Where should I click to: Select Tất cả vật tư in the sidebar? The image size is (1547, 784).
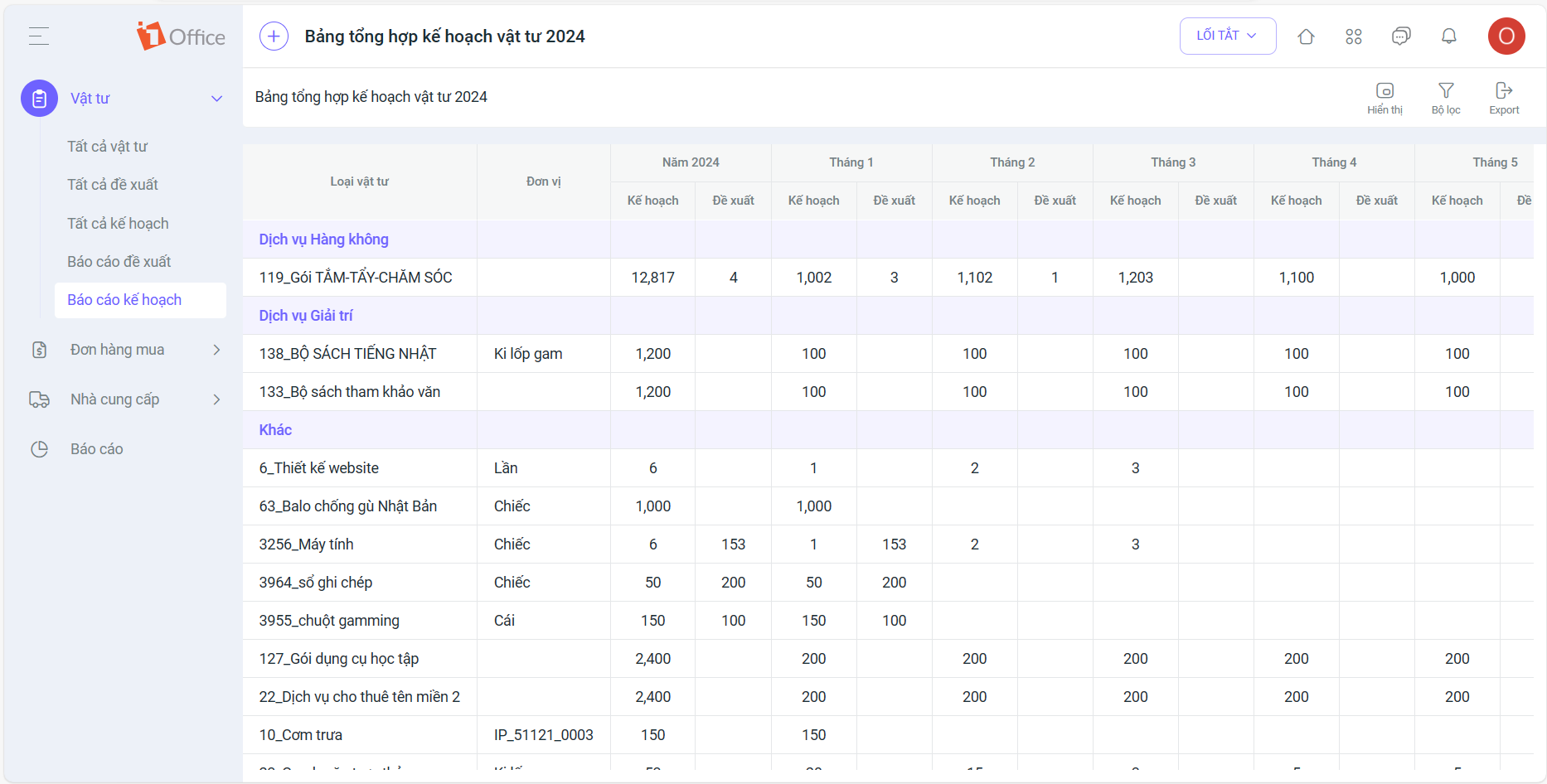[x=108, y=147]
